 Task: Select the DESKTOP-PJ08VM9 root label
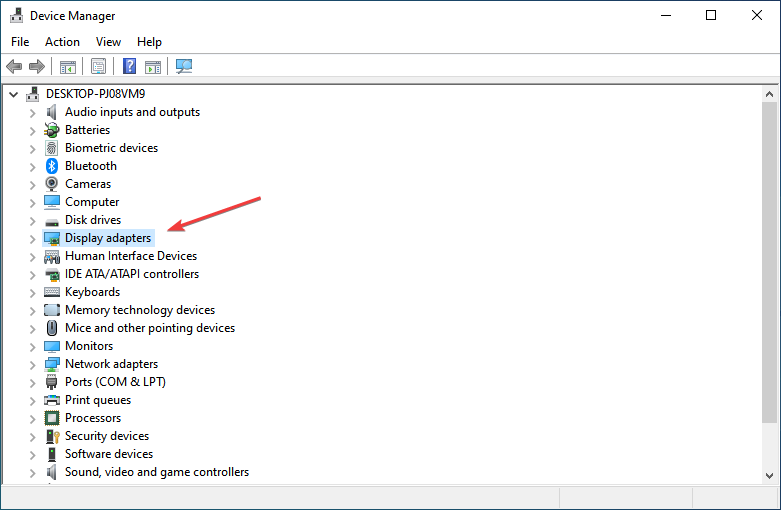(x=96, y=94)
